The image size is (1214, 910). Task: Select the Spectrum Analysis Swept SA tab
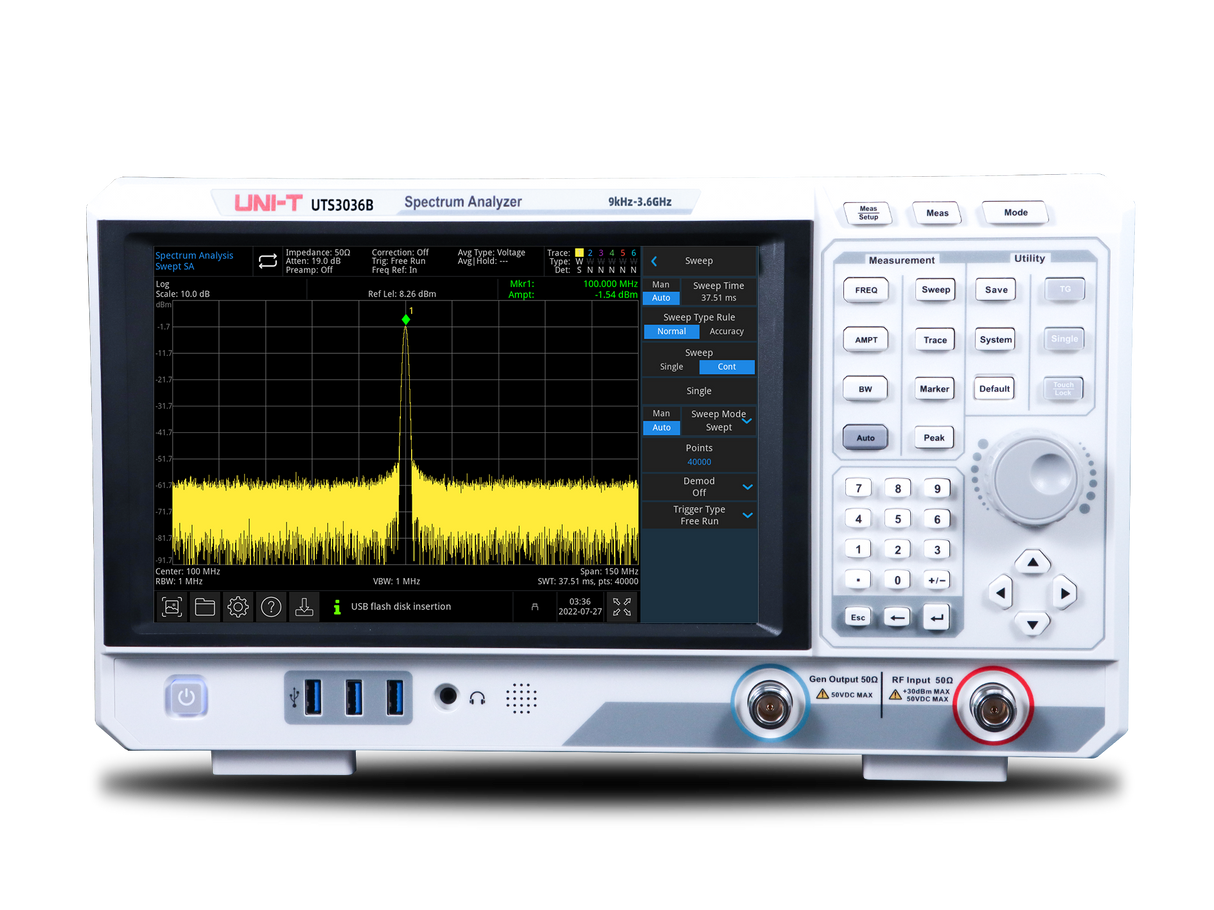(196, 260)
